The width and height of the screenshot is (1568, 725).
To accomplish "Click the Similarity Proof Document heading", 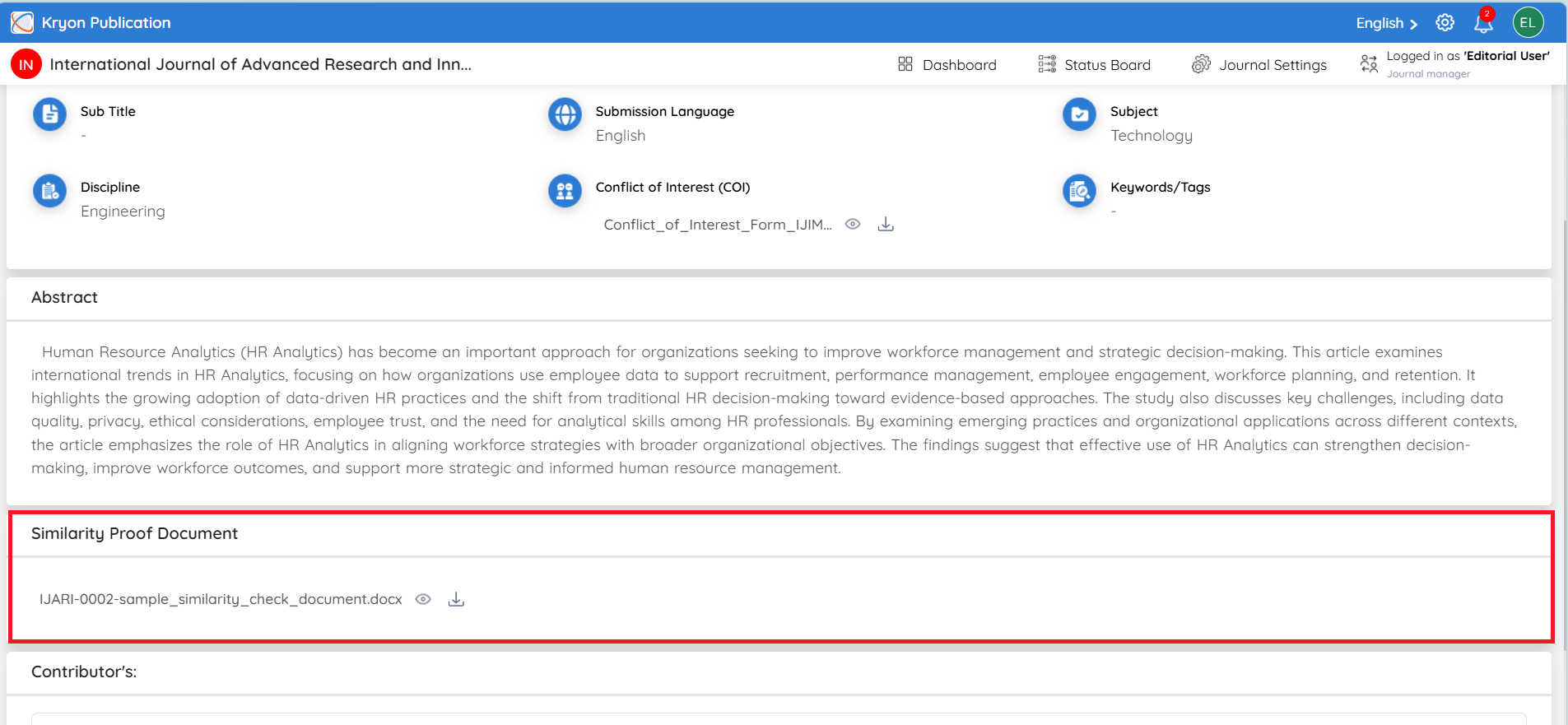I will (x=134, y=533).
